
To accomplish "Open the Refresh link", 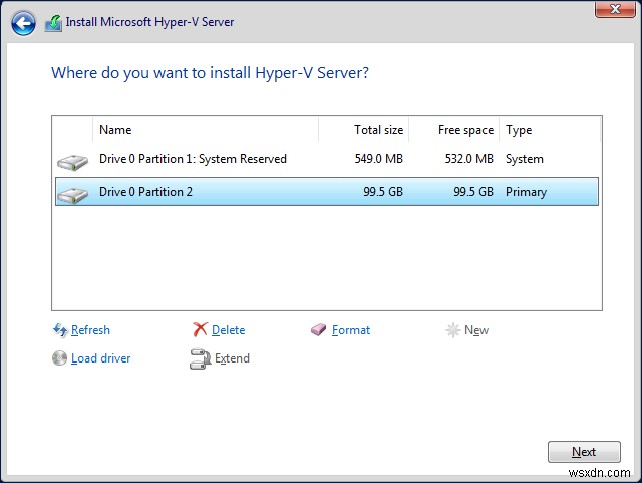I will click(x=91, y=330).
